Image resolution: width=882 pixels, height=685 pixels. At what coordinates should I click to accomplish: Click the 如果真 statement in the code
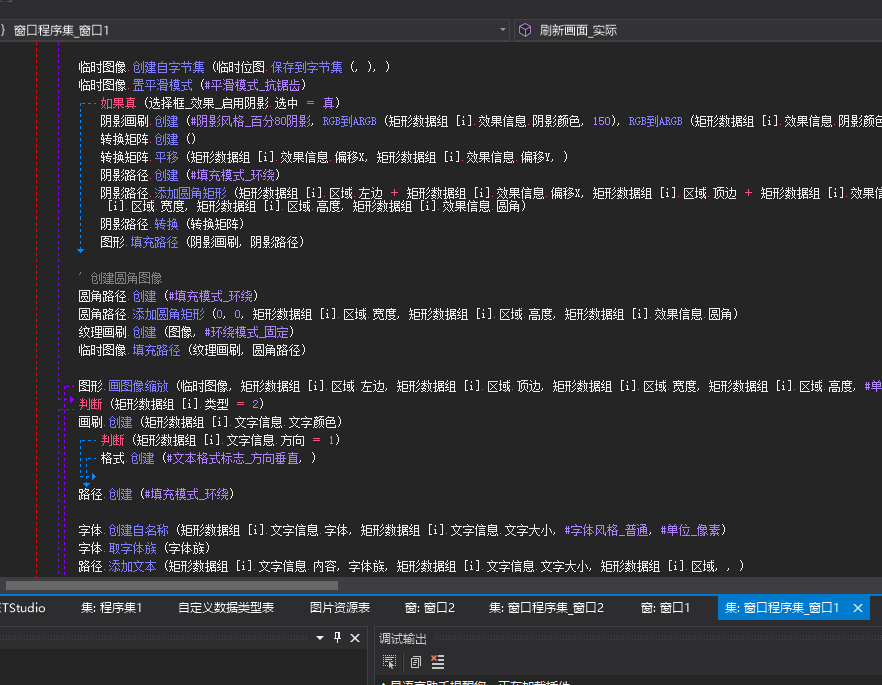pos(118,103)
